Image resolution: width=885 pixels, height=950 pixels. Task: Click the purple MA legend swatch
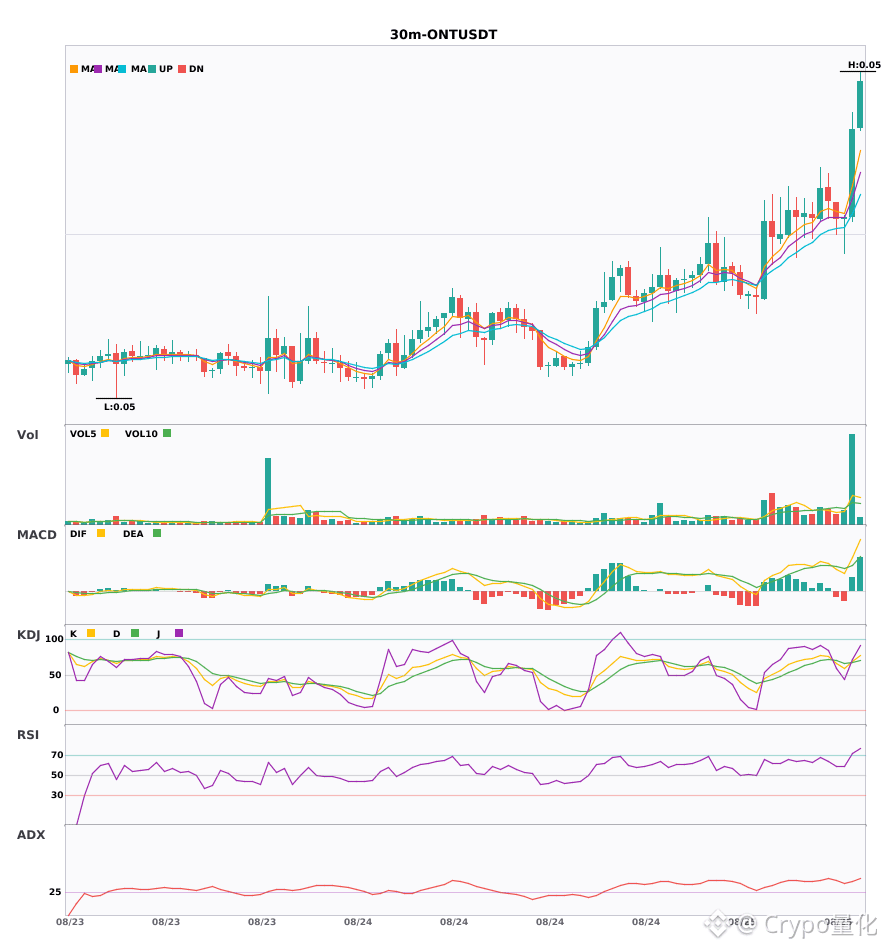(x=98, y=69)
